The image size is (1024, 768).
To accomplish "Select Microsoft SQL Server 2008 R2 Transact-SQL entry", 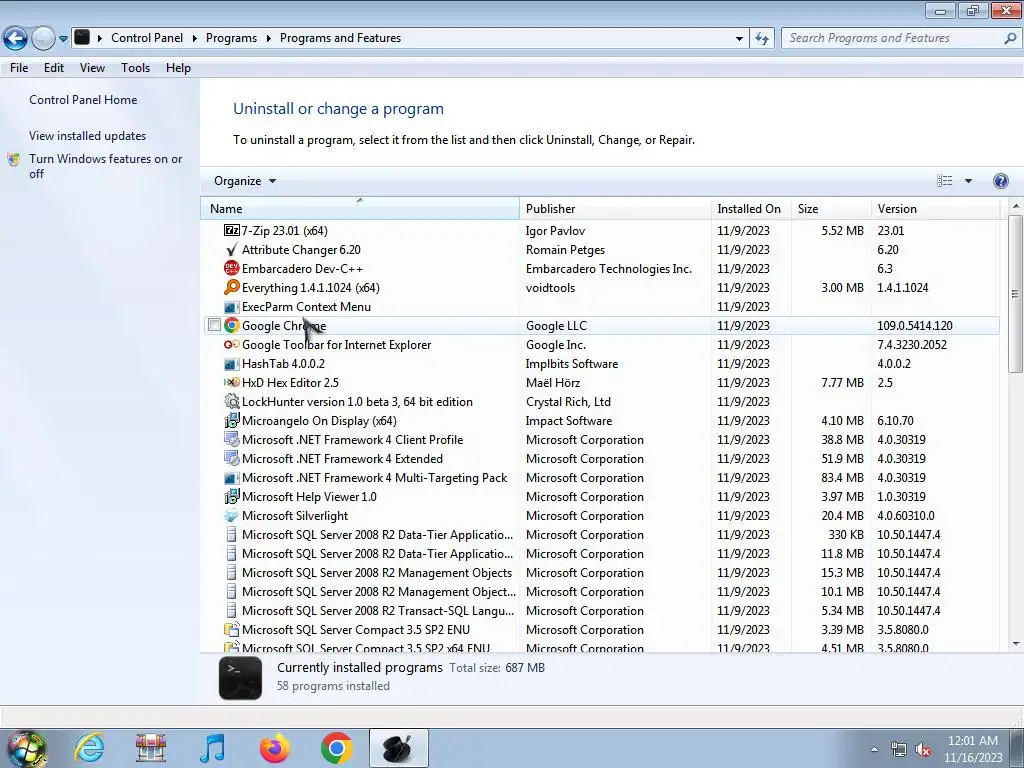I will pyautogui.click(x=377, y=611).
